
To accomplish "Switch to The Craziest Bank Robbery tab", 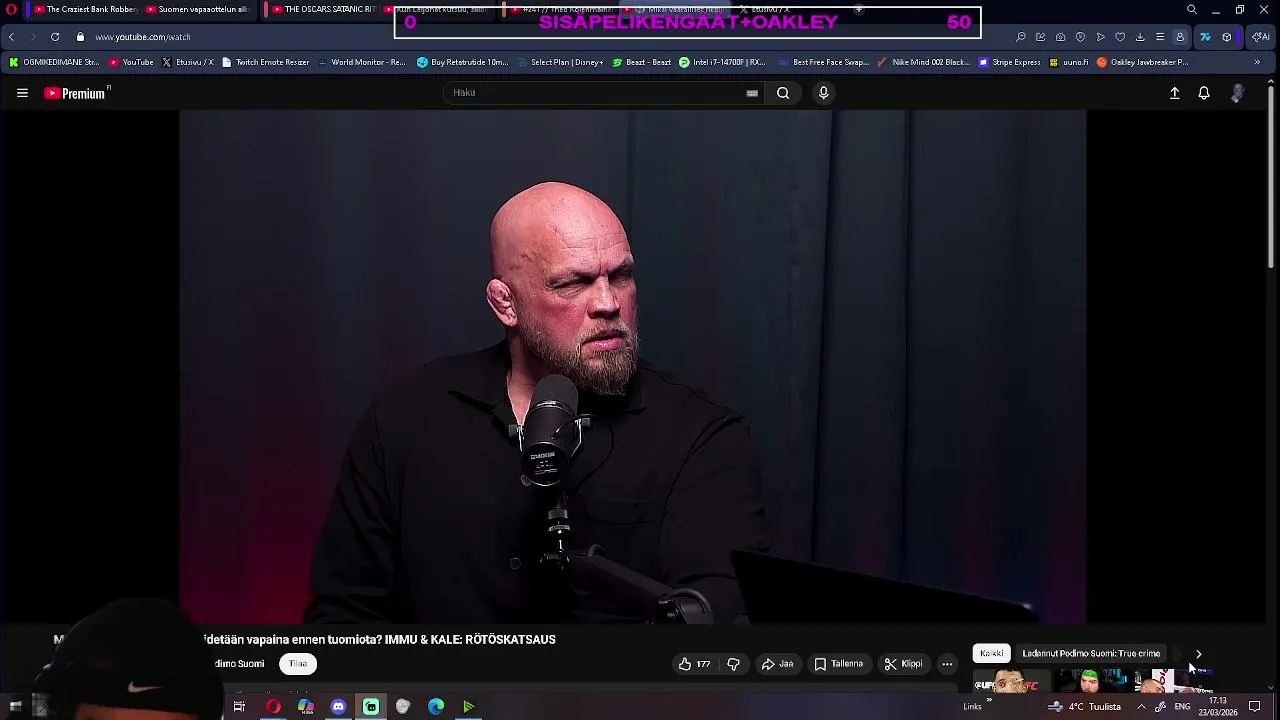I will pos(84,10).
